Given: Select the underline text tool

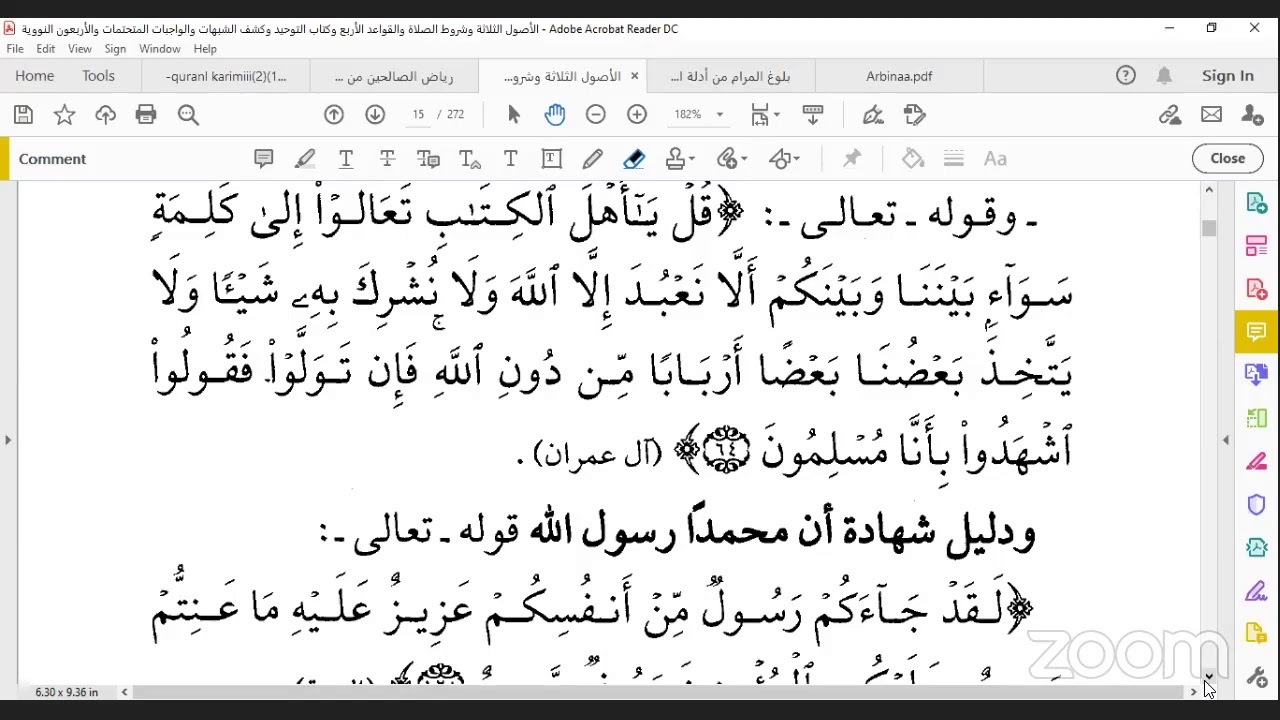Looking at the screenshot, I should 346,158.
